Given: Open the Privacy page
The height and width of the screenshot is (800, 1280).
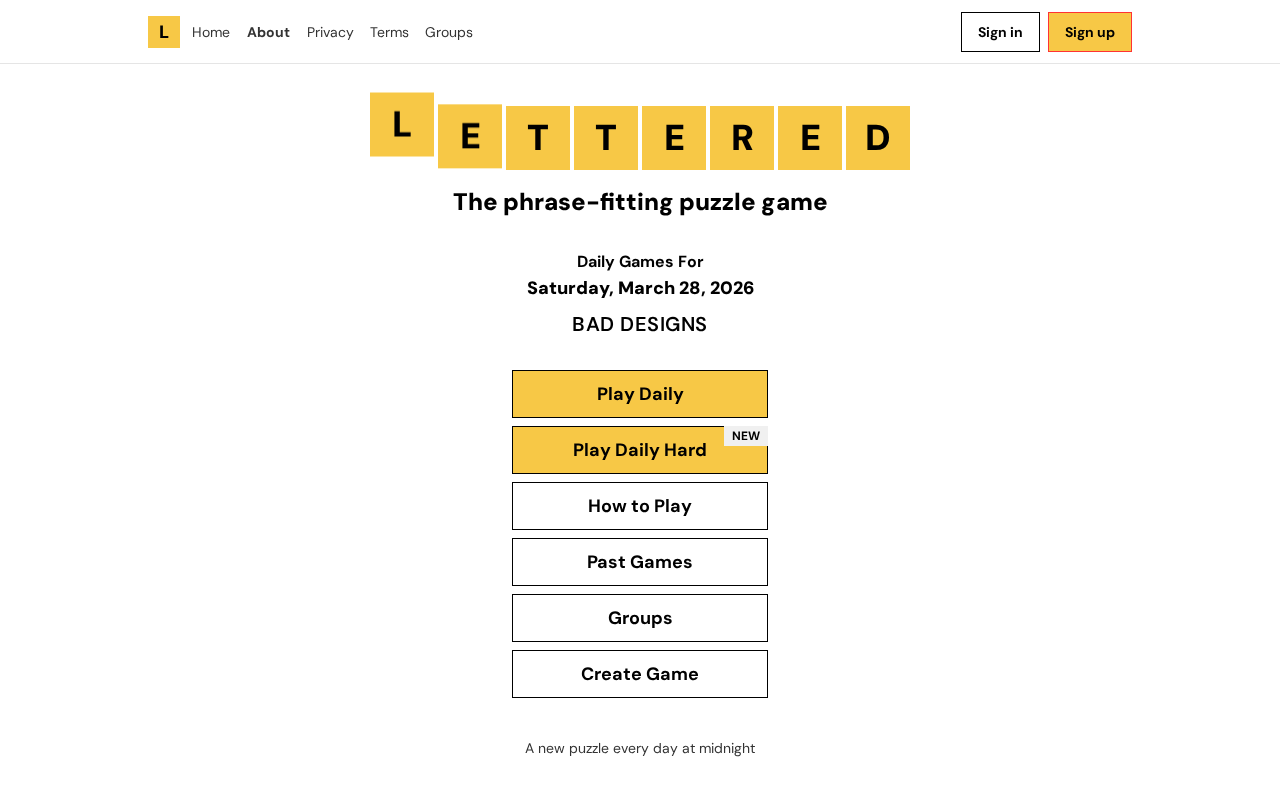Looking at the screenshot, I should [330, 32].
